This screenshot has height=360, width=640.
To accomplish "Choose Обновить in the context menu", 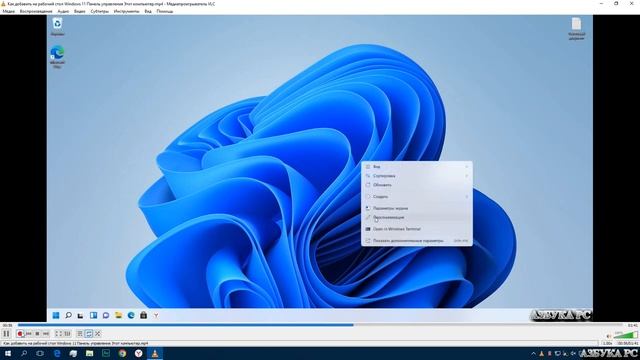I will (417, 185).
